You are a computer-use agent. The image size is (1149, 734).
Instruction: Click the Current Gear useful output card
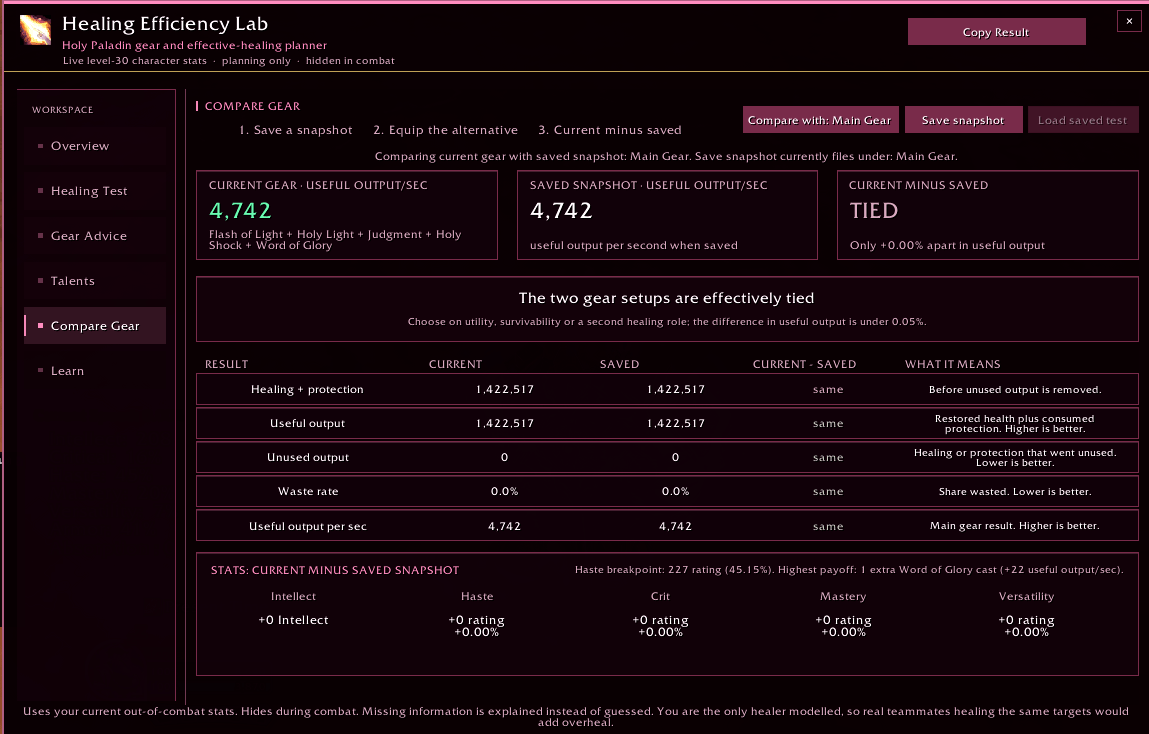click(347, 215)
